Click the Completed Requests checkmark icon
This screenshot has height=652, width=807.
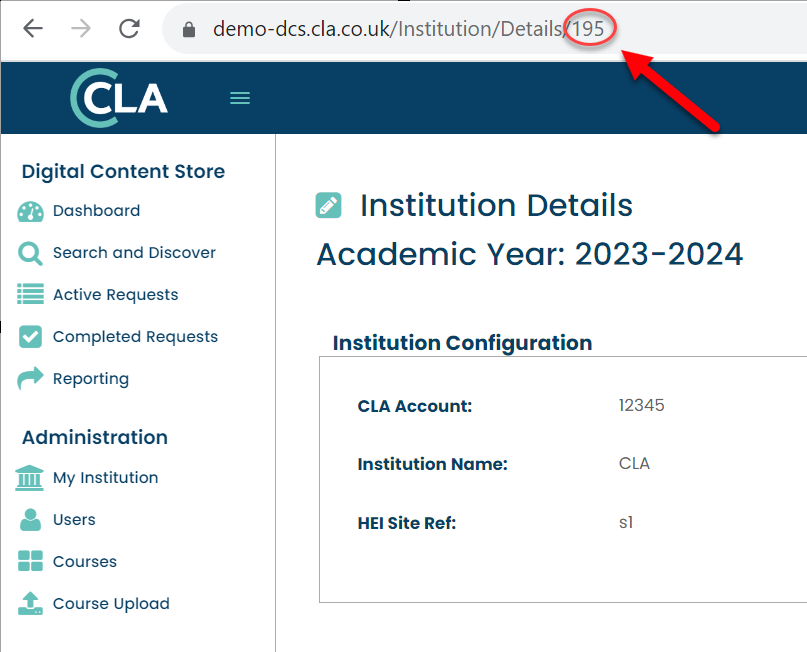pos(30,337)
